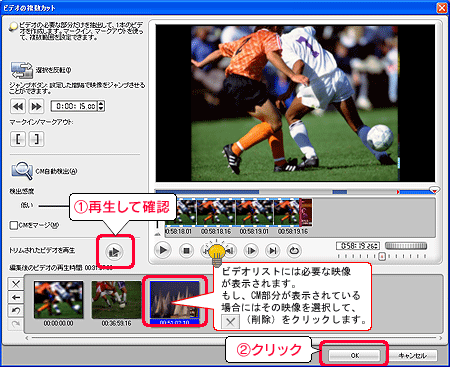Set the mark-out bracket button
This screenshot has height=367, width=450.
36,139
